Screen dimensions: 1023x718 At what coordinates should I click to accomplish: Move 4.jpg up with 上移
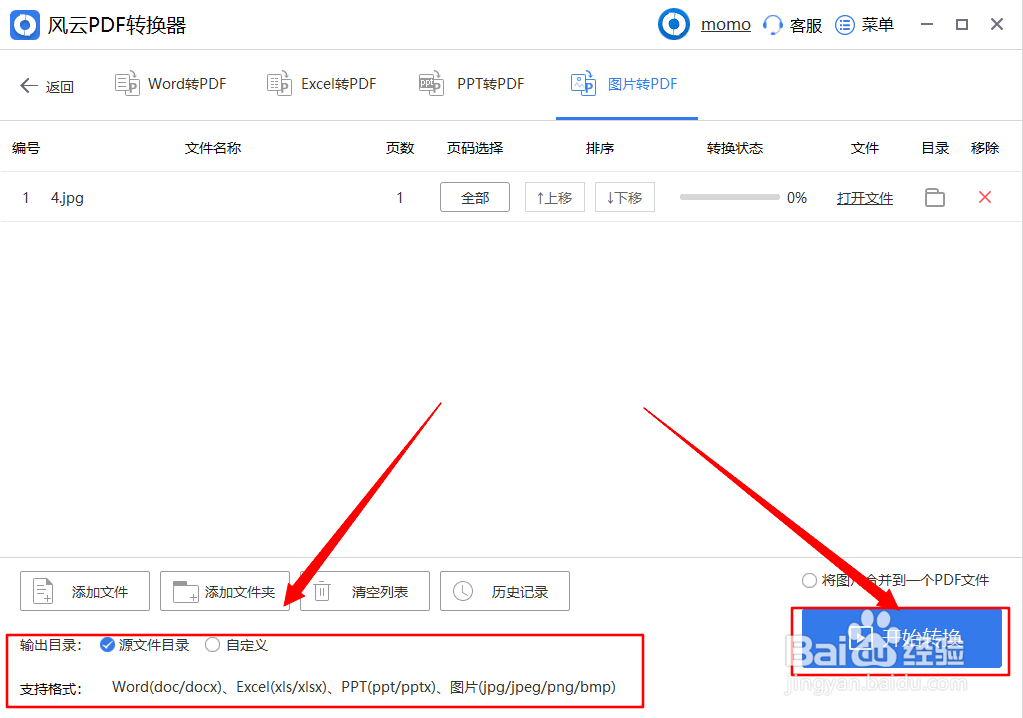[554, 197]
